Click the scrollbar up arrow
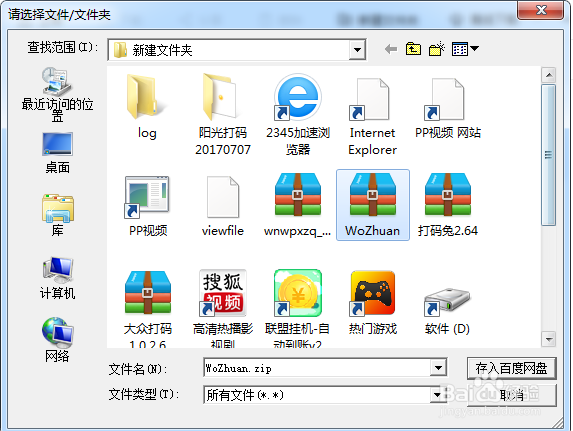The image size is (573, 431). 549,75
